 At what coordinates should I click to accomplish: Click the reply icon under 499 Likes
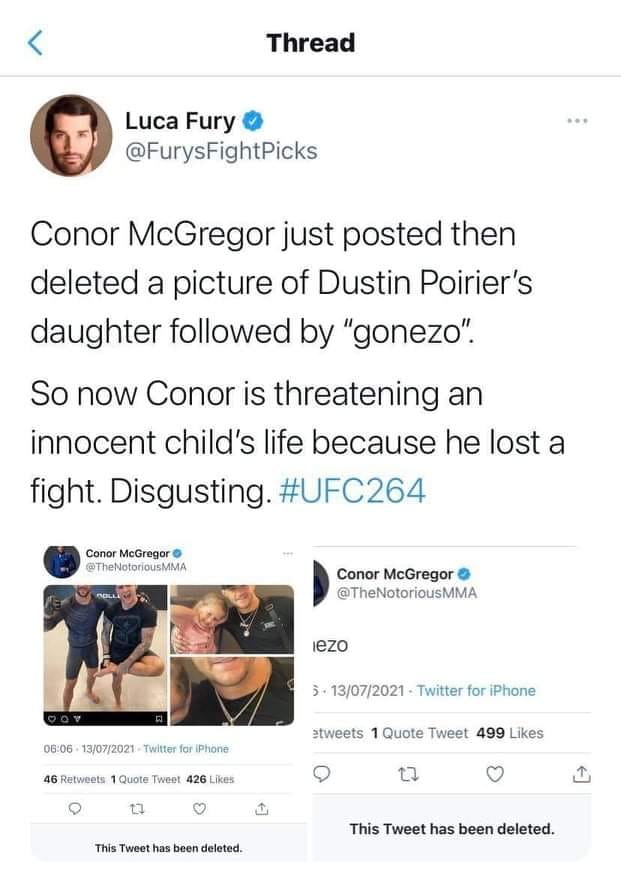click(322, 773)
